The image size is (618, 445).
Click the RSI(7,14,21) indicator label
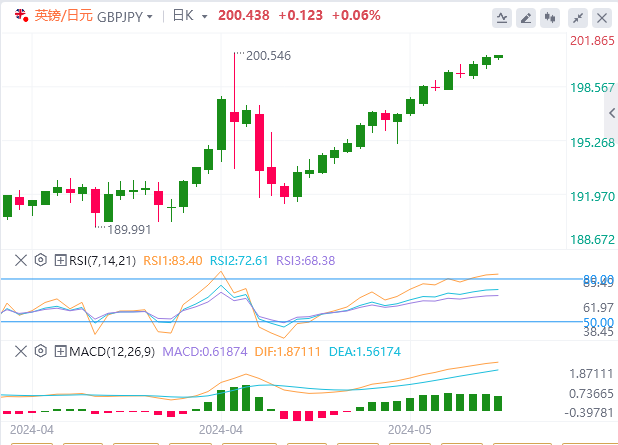[102, 260]
